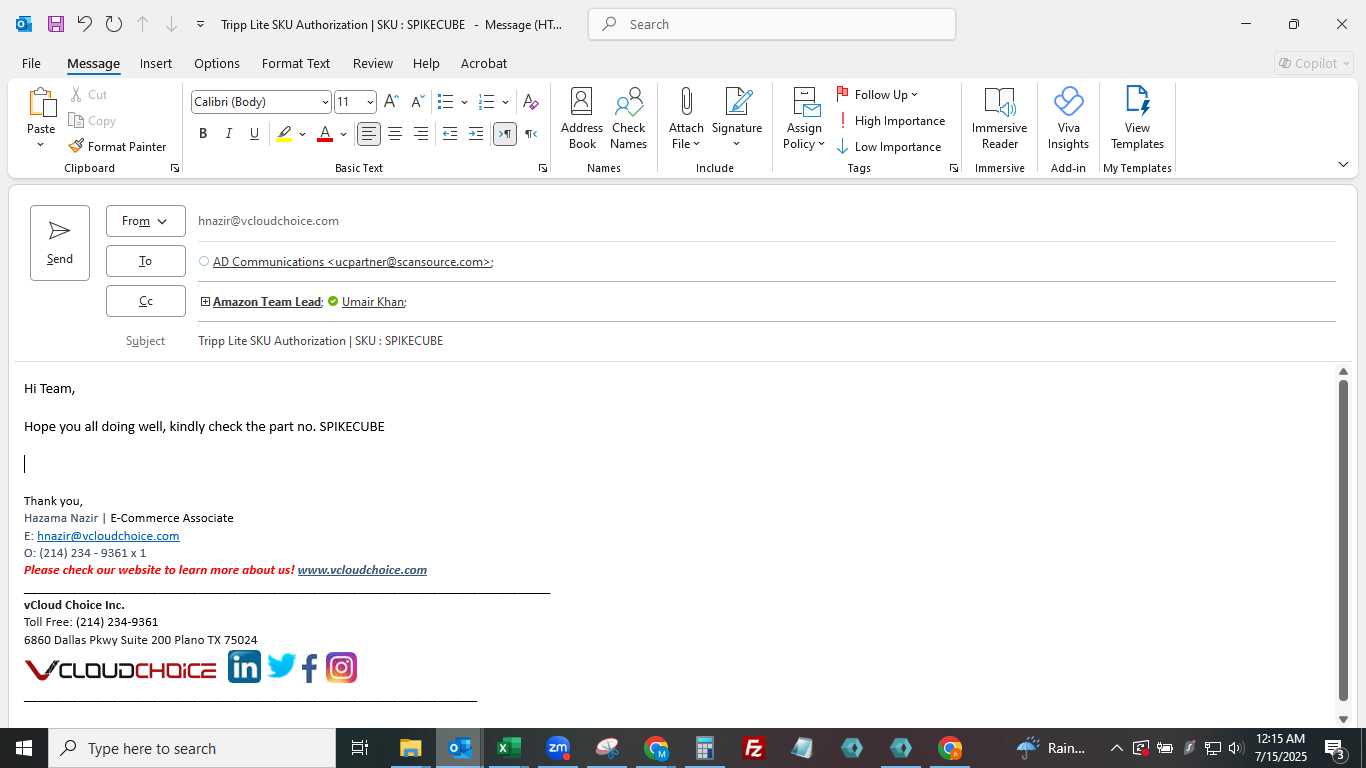Mark message as Low Importance

pos(889,146)
